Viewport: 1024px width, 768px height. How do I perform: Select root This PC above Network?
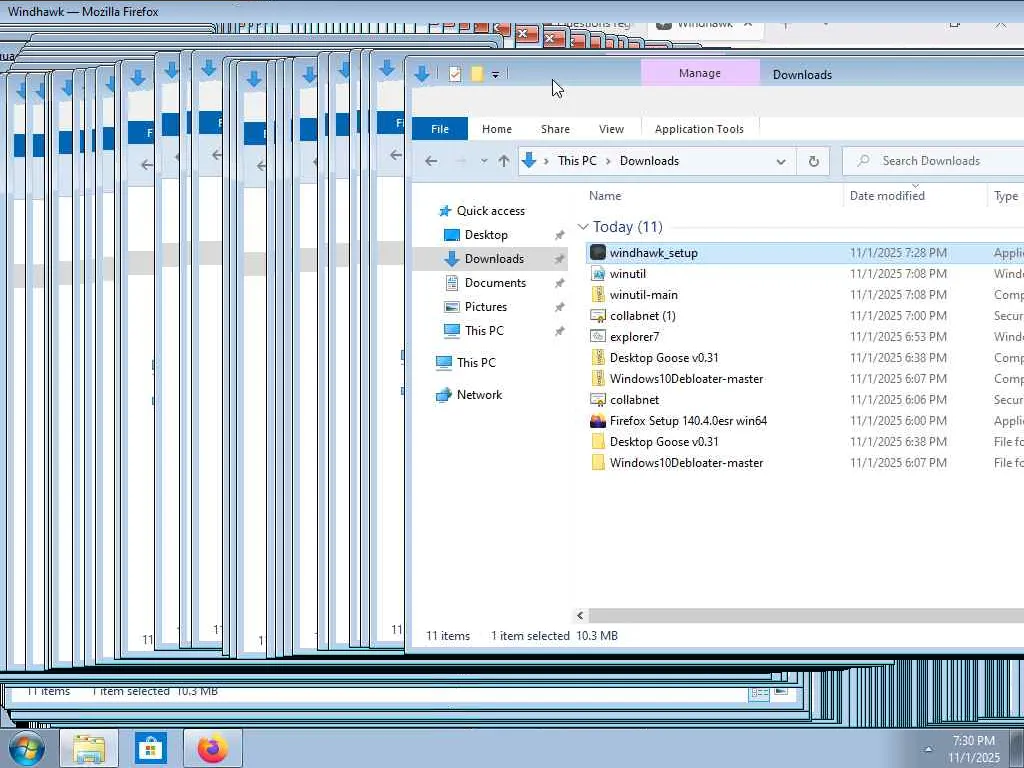pos(476,362)
